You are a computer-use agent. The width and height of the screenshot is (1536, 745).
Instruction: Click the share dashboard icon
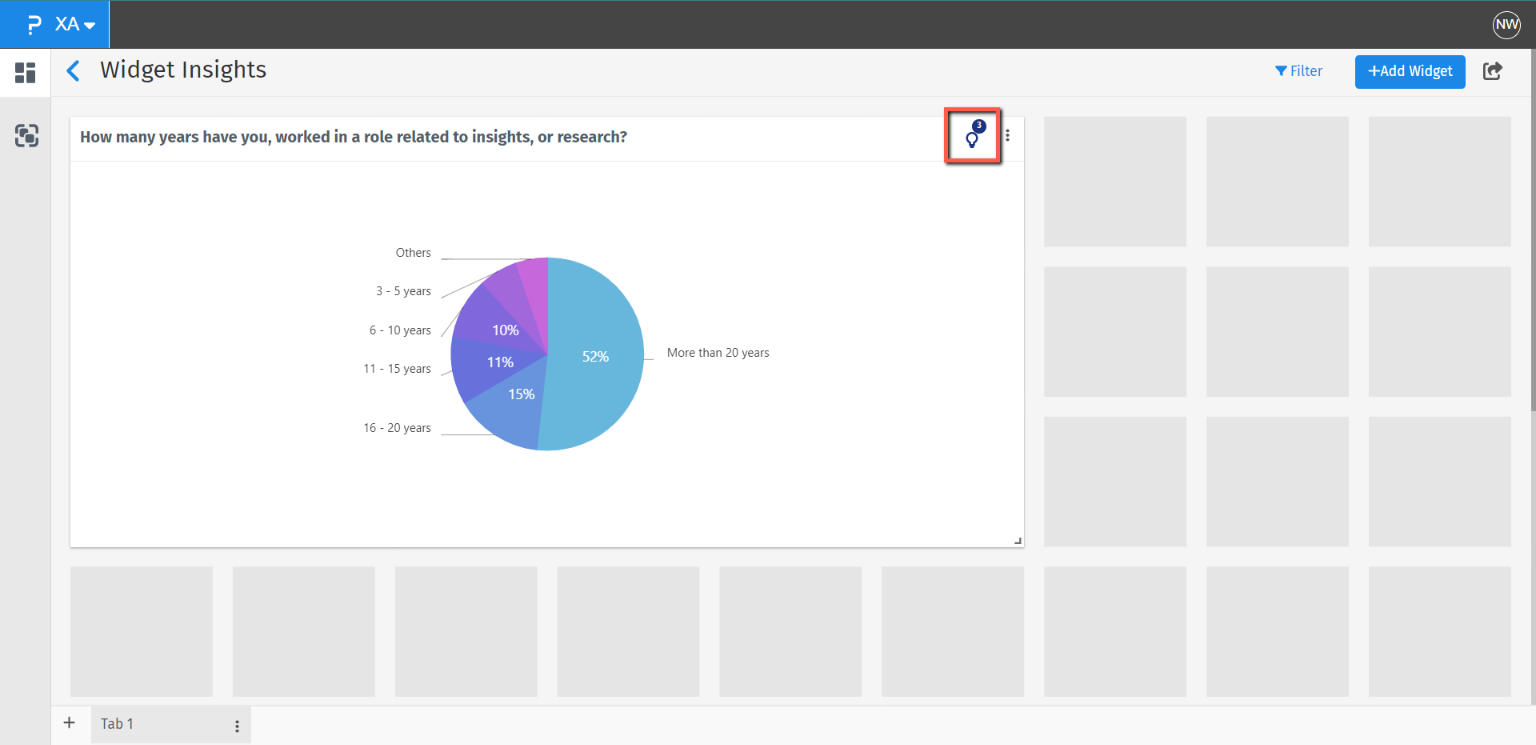1492,71
